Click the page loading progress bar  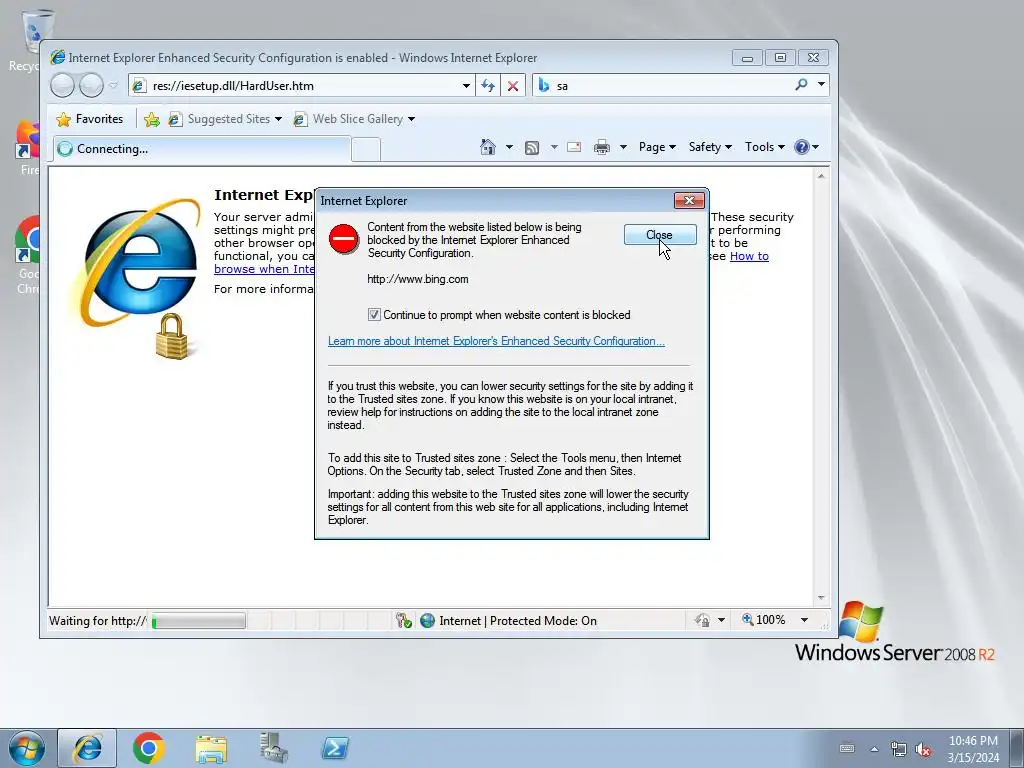(x=199, y=620)
